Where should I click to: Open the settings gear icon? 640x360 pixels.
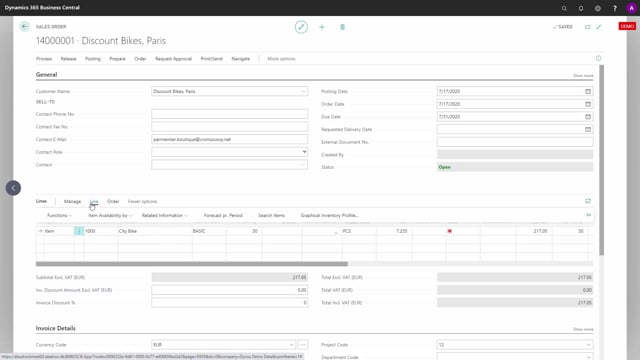598,8
